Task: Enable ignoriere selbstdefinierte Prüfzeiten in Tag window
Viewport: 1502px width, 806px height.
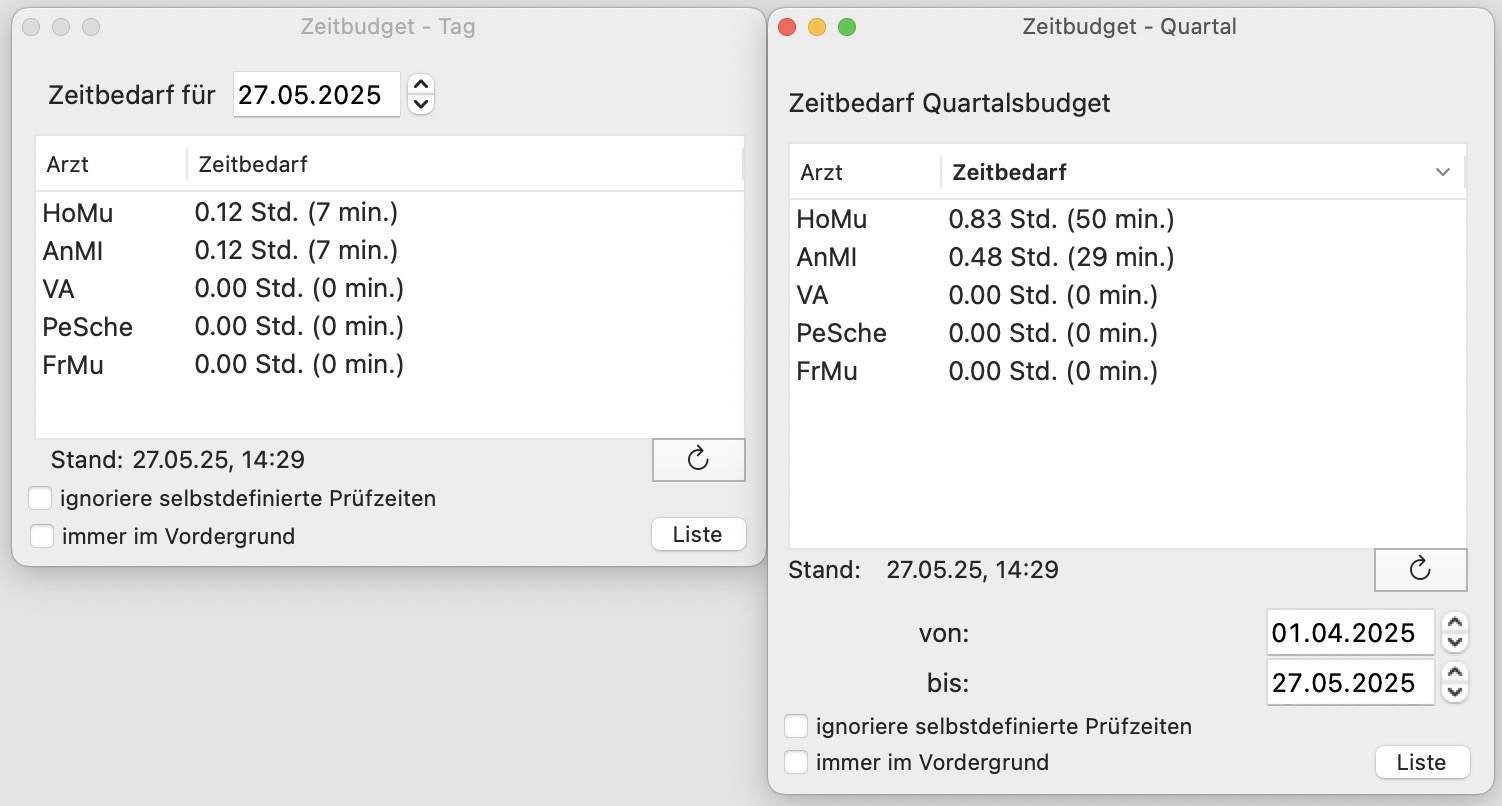Action: tap(41, 498)
